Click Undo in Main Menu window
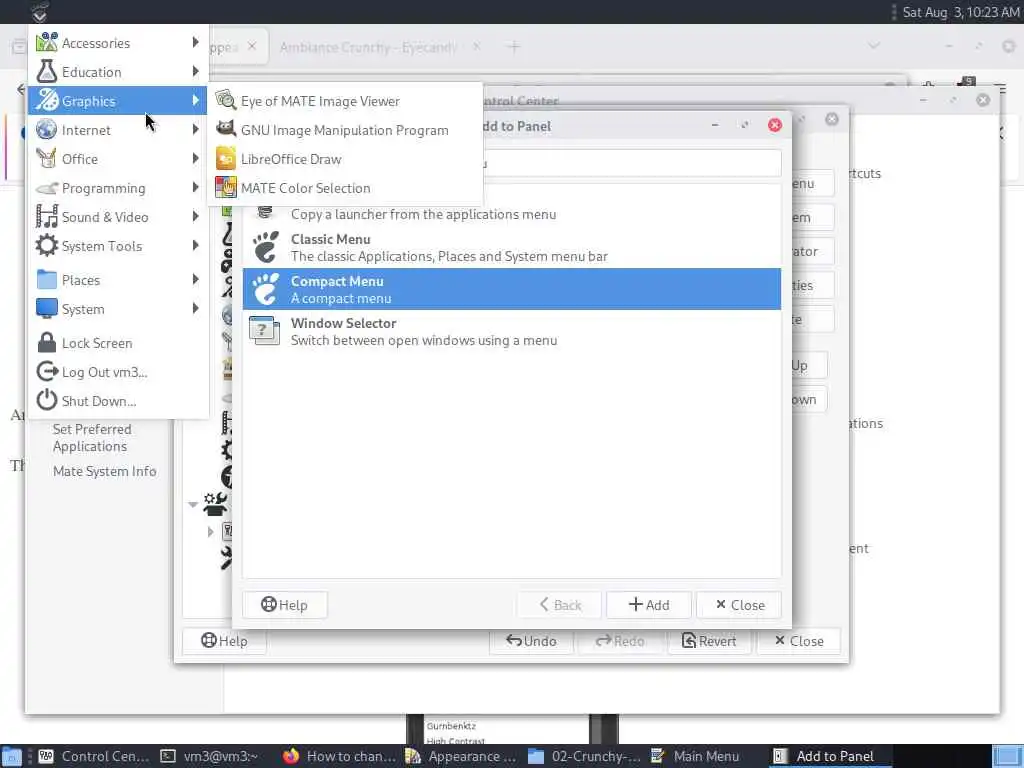The height and width of the screenshot is (768, 1024). click(531, 641)
